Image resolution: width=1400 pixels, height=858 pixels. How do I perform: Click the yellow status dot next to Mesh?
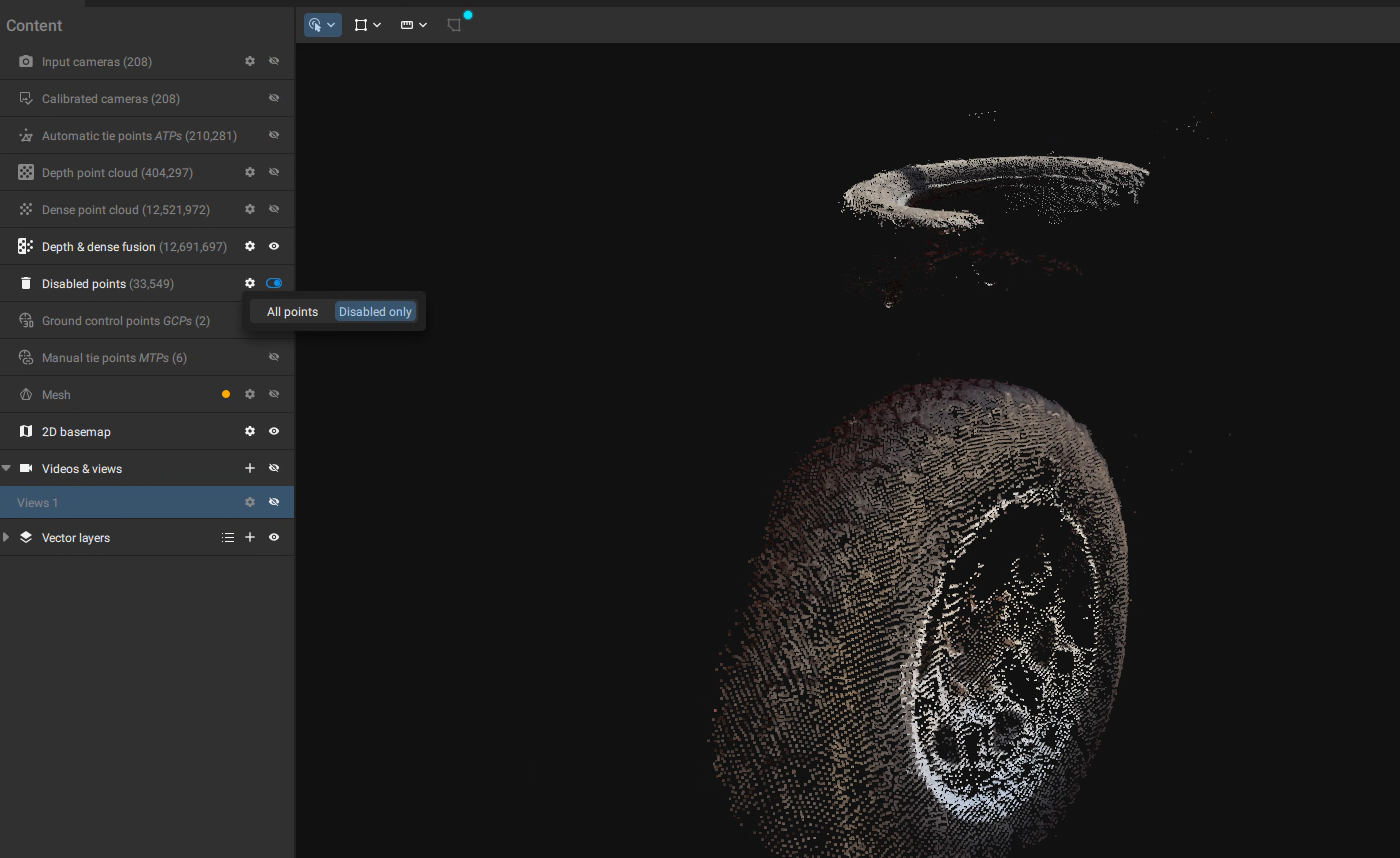[x=225, y=394]
